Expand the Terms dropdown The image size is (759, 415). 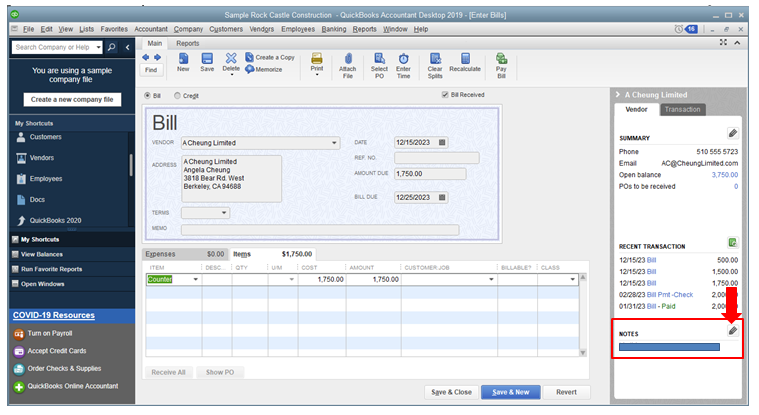(223, 212)
